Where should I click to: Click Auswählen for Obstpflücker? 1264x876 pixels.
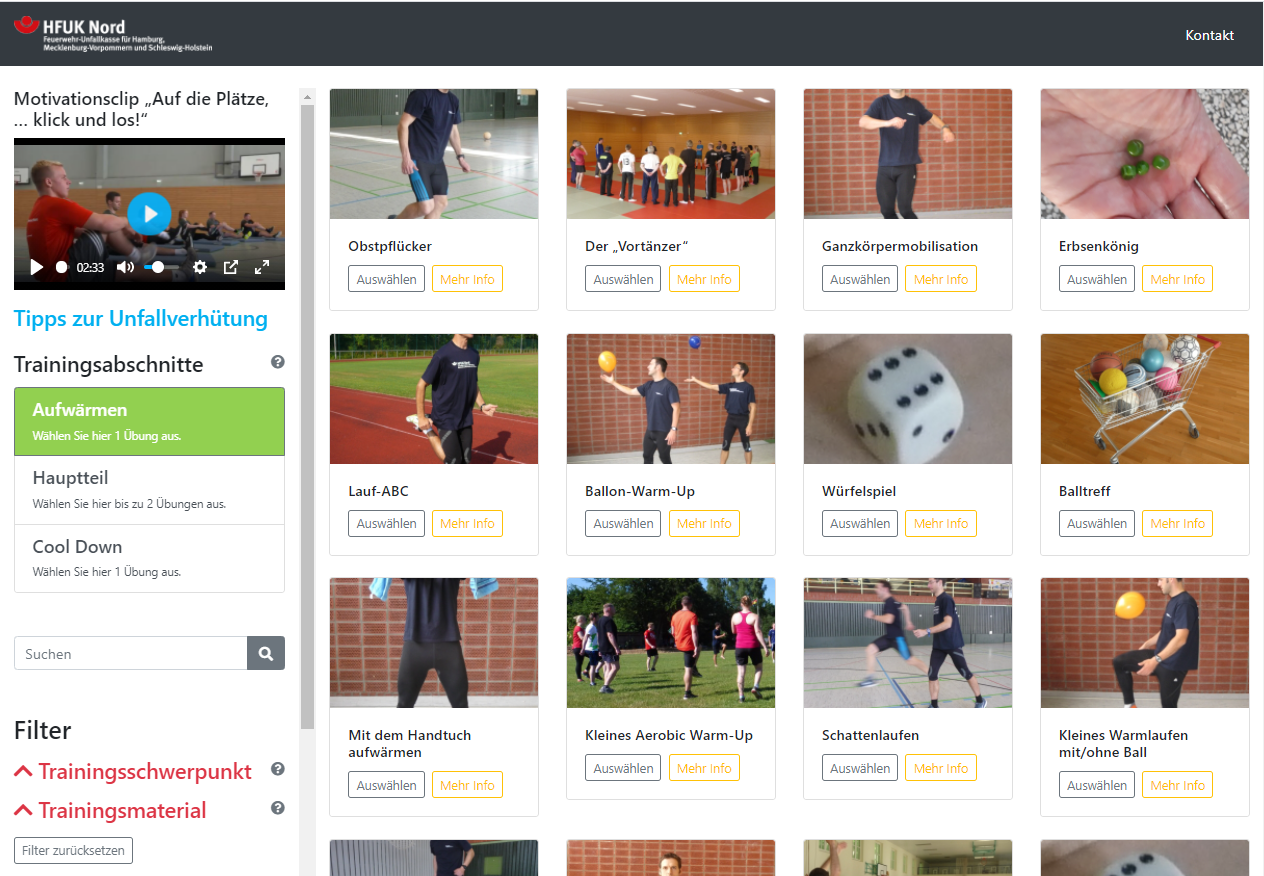coord(387,279)
